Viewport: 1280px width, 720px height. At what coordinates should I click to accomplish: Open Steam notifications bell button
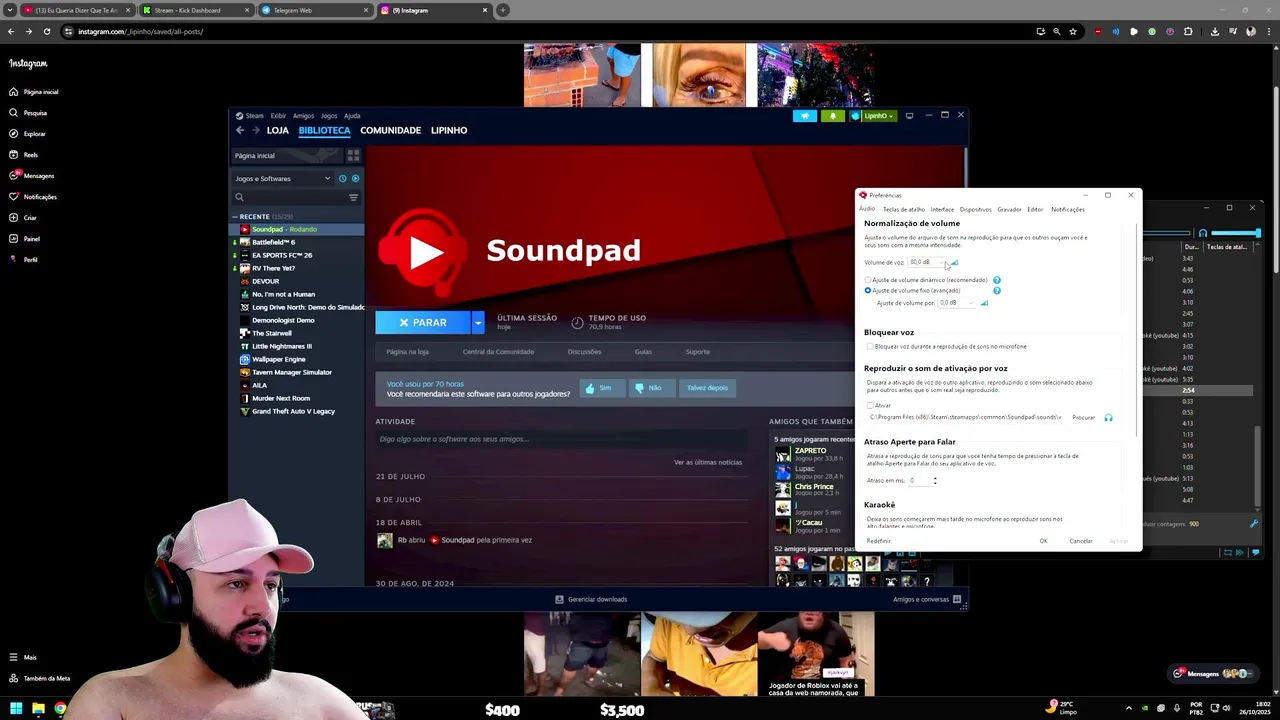[x=832, y=116]
